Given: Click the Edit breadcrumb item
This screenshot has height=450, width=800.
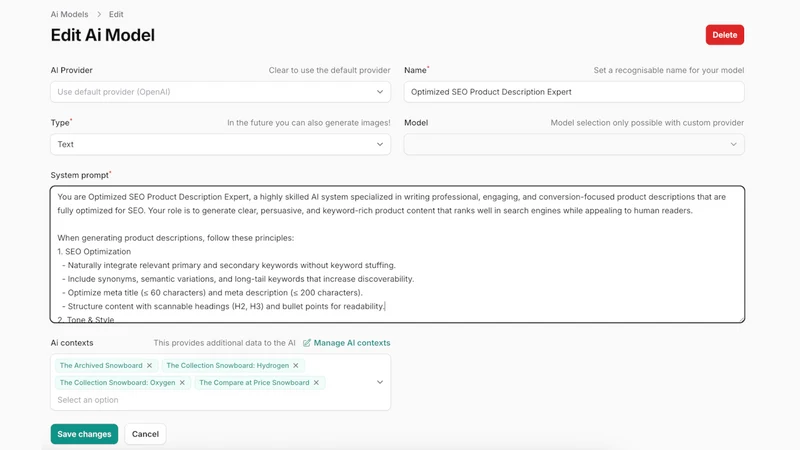Looking at the screenshot, I should point(116,14).
